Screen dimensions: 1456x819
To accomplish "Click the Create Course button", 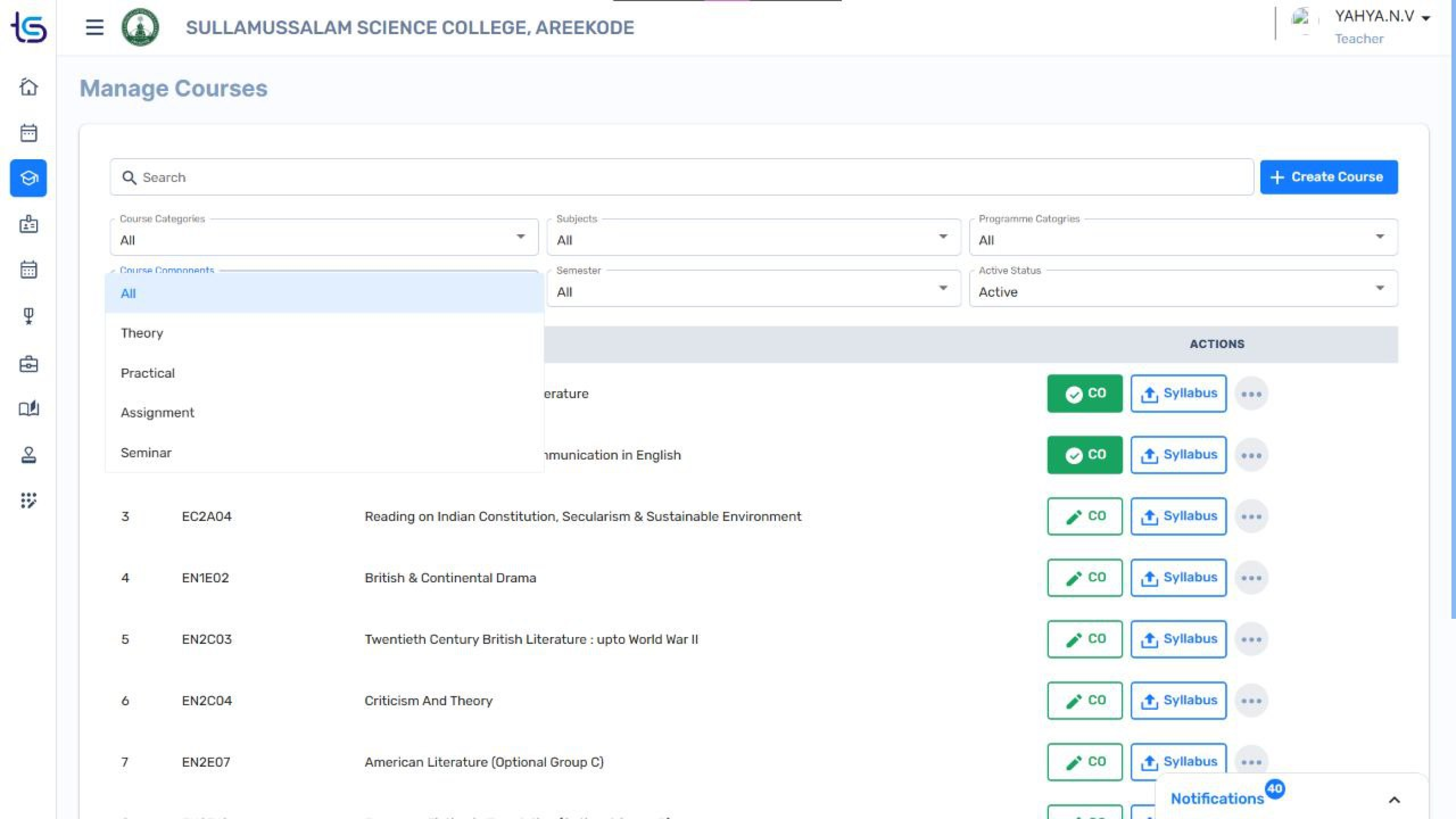I will [x=1328, y=177].
